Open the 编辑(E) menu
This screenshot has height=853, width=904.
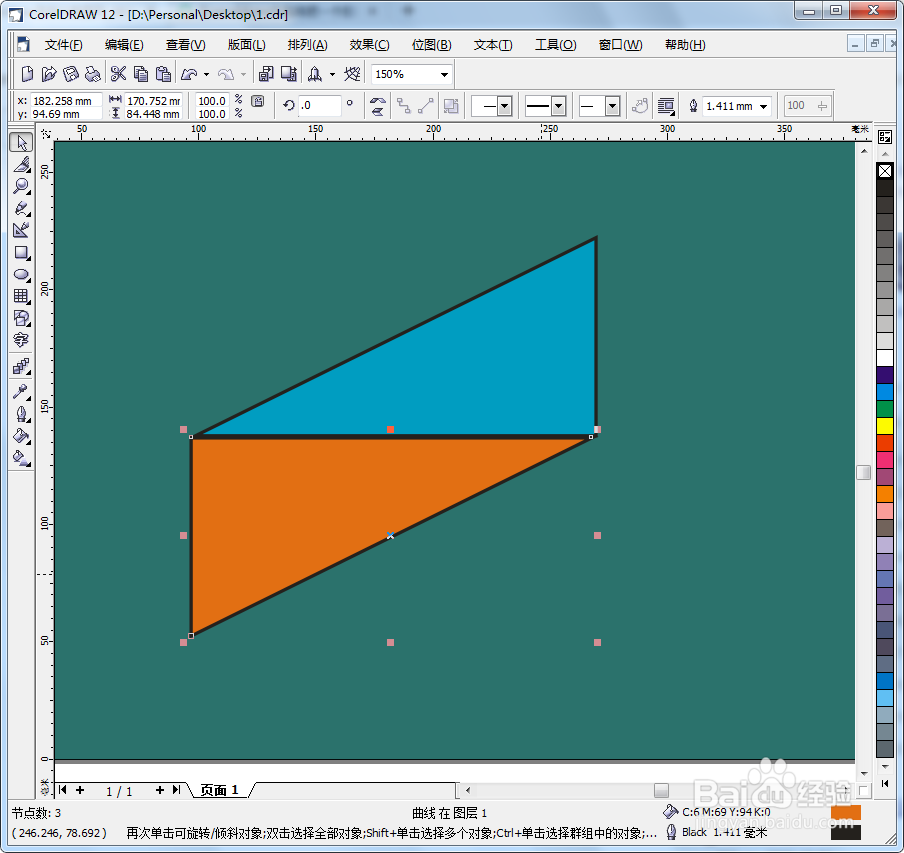tap(124, 45)
